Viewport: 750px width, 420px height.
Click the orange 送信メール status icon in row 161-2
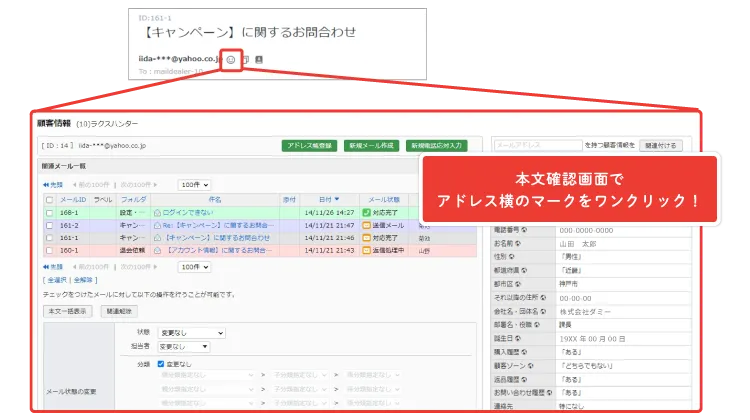(x=366, y=225)
